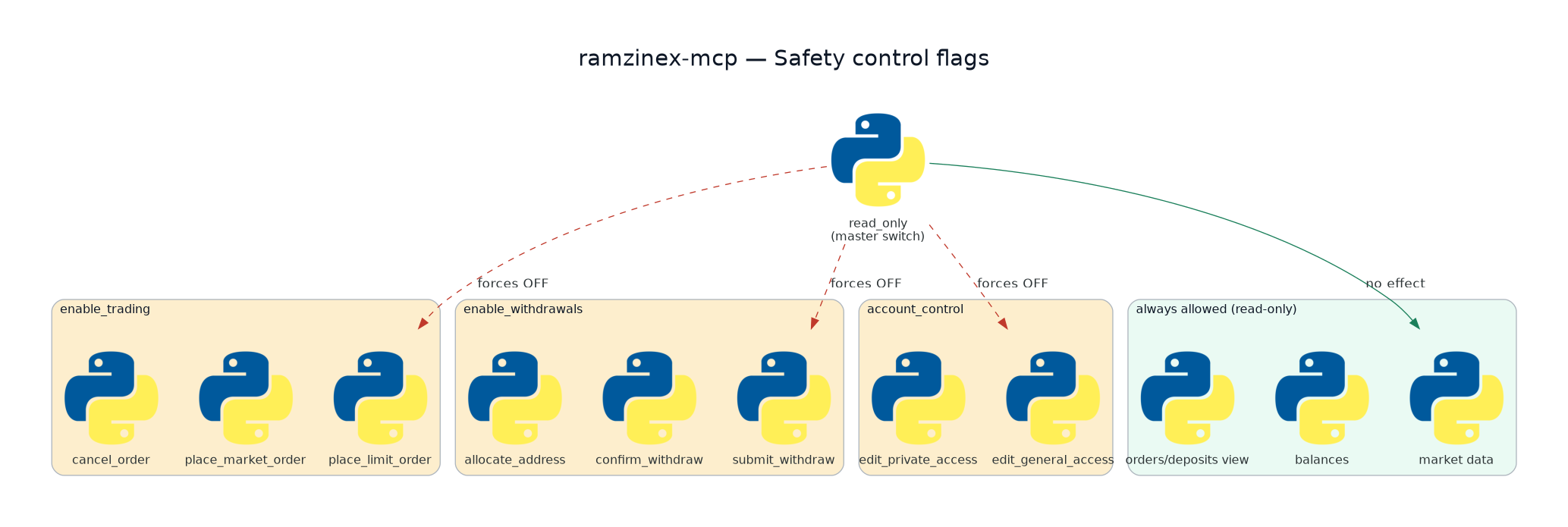Click the submit_withdraw Python icon

pyautogui.click(x=784, y=398)
